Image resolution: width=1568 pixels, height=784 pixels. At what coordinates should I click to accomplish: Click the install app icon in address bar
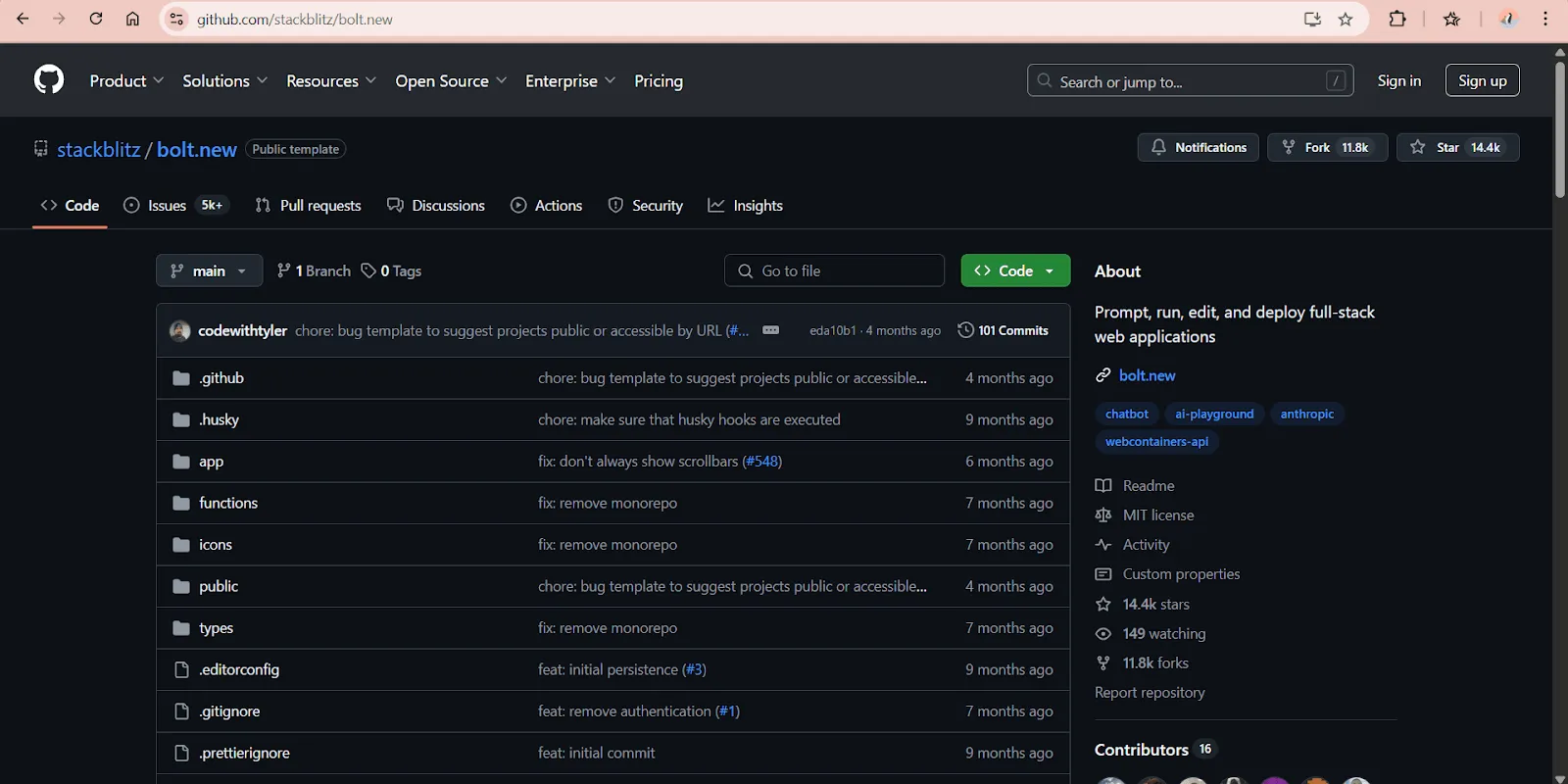1312,19
